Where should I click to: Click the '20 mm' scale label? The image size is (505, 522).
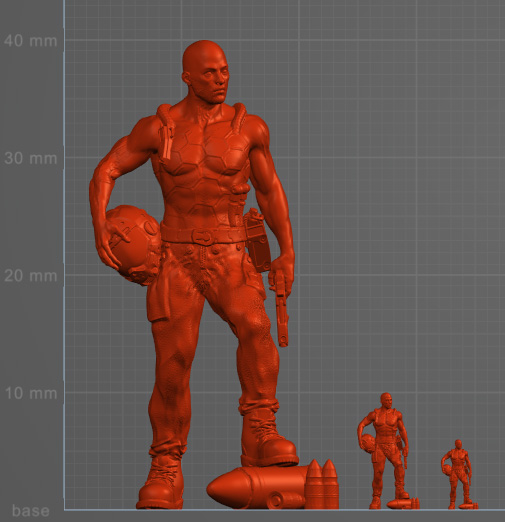[x=30, y=276]
